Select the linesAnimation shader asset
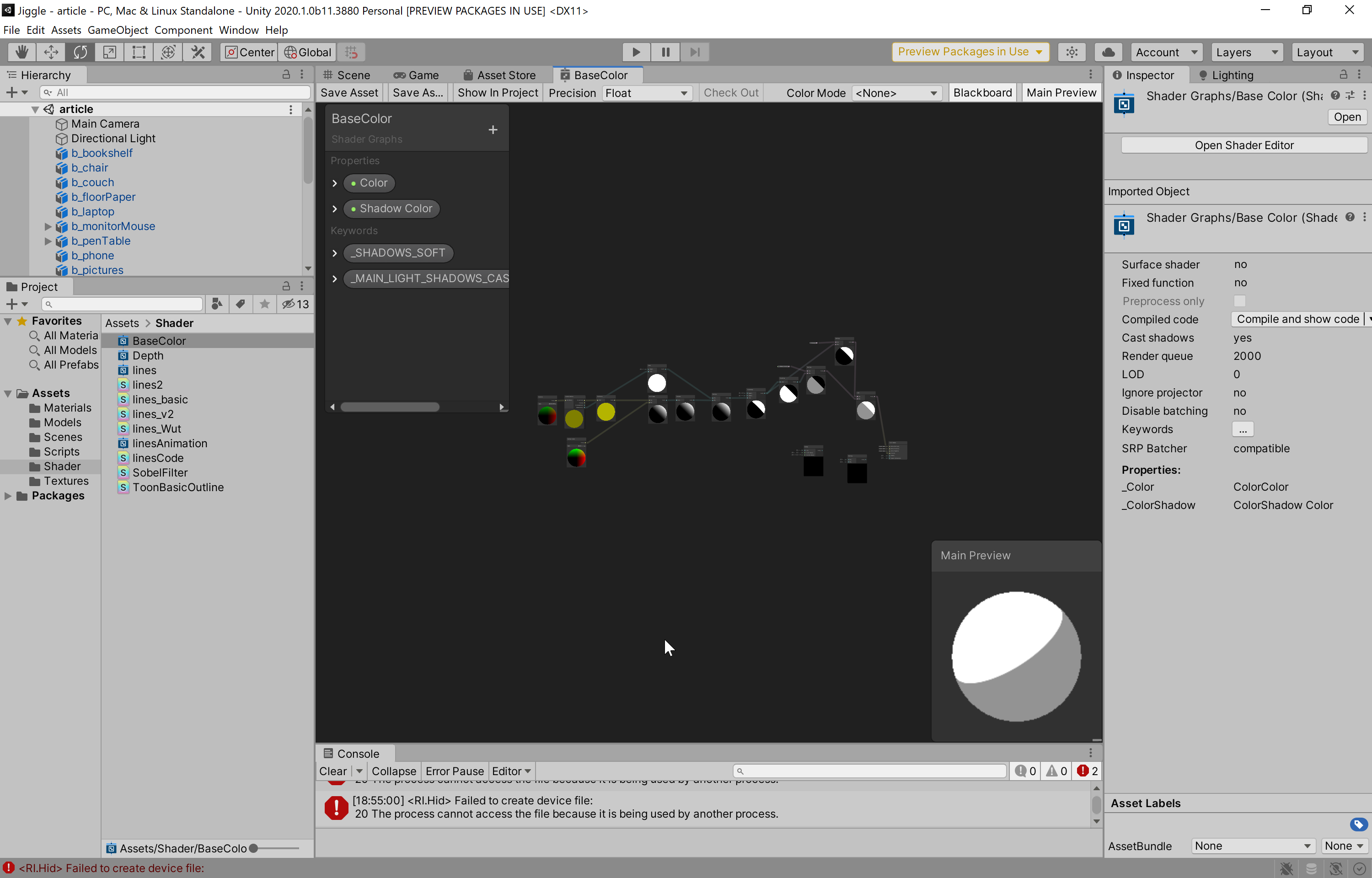 point(169,443)
